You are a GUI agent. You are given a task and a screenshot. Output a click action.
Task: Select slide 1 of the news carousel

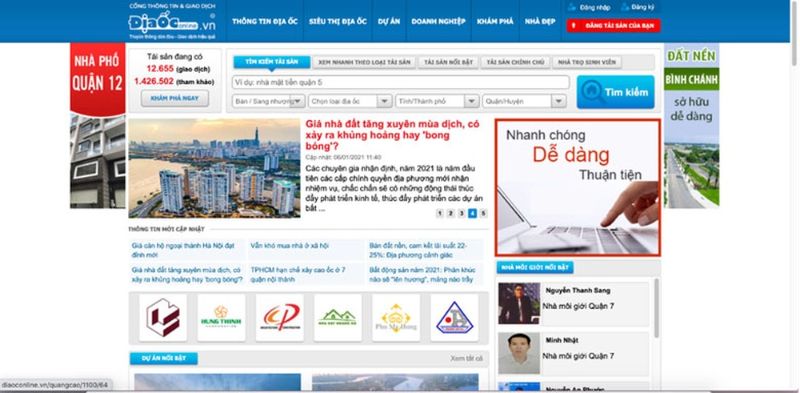pyautogui.click(x=440, y=213)
